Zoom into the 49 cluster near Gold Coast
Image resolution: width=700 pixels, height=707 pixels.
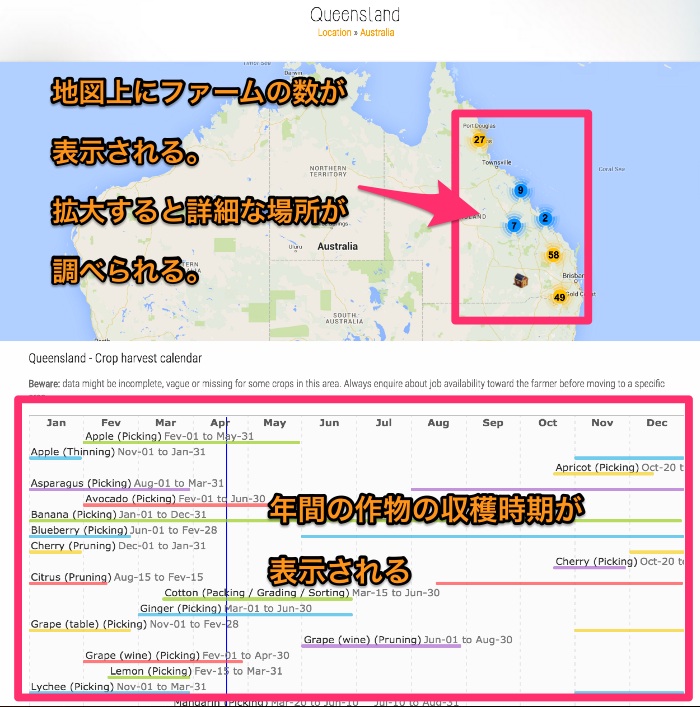559,297
